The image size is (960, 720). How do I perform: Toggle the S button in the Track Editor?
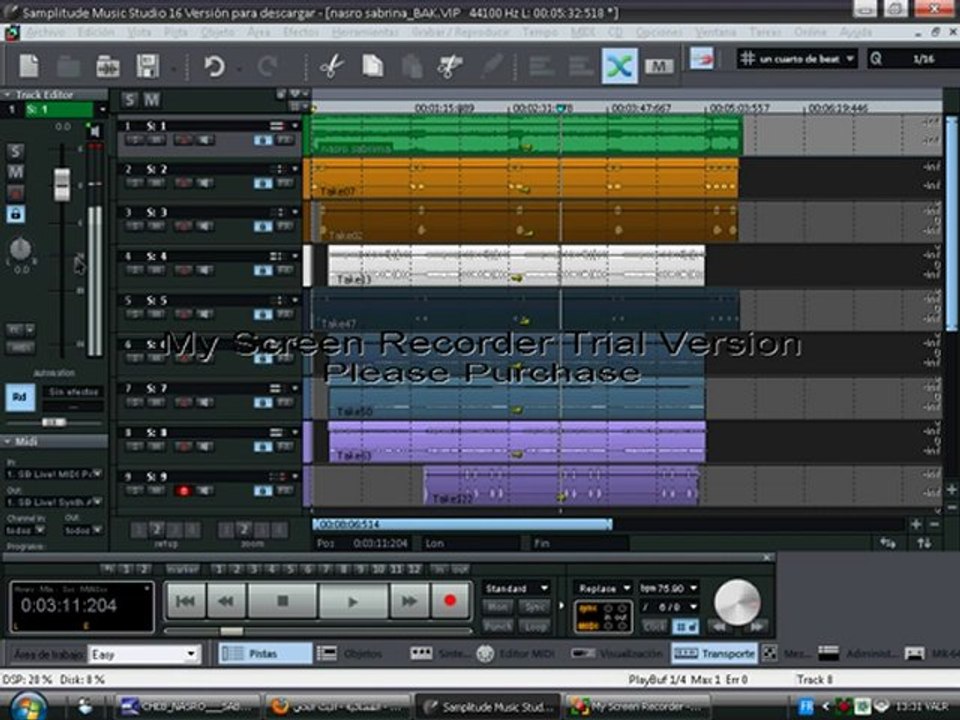click(16, 151)
